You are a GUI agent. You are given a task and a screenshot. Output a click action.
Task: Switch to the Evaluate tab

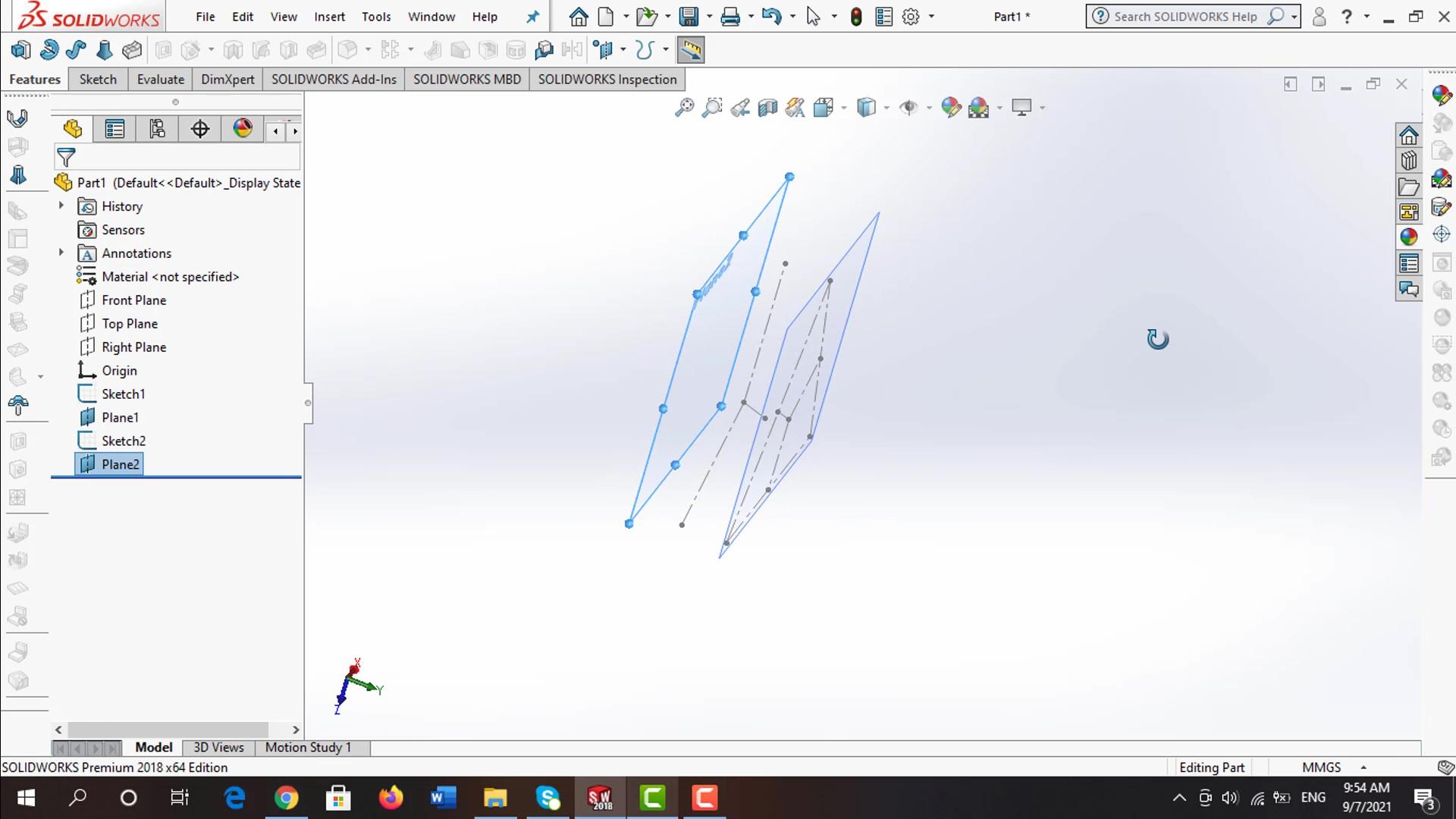(160, 80)
